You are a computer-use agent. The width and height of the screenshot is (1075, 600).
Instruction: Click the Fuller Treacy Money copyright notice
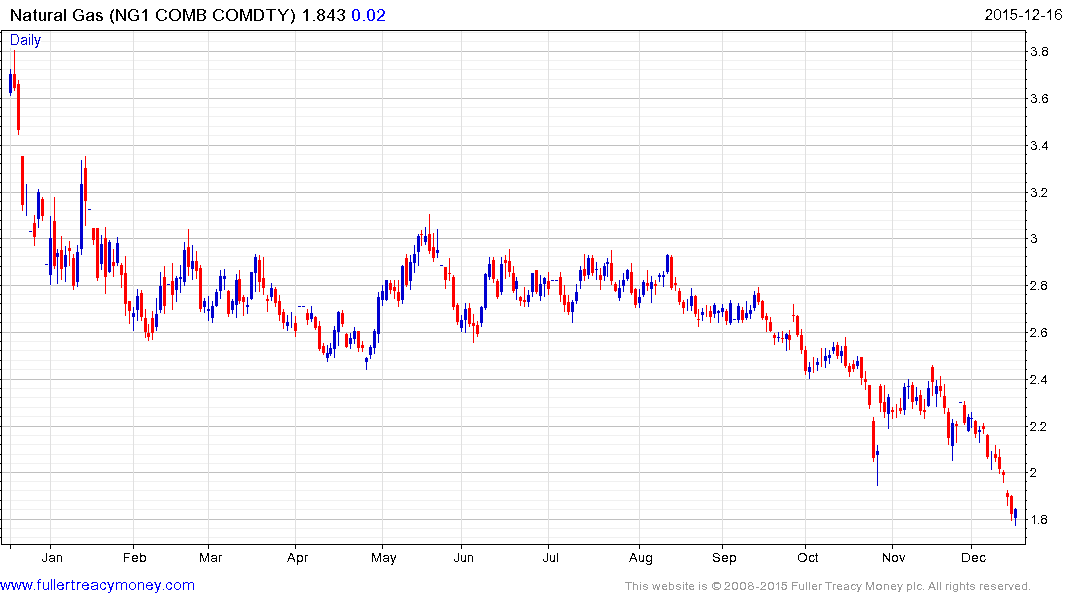coord(827,586)
